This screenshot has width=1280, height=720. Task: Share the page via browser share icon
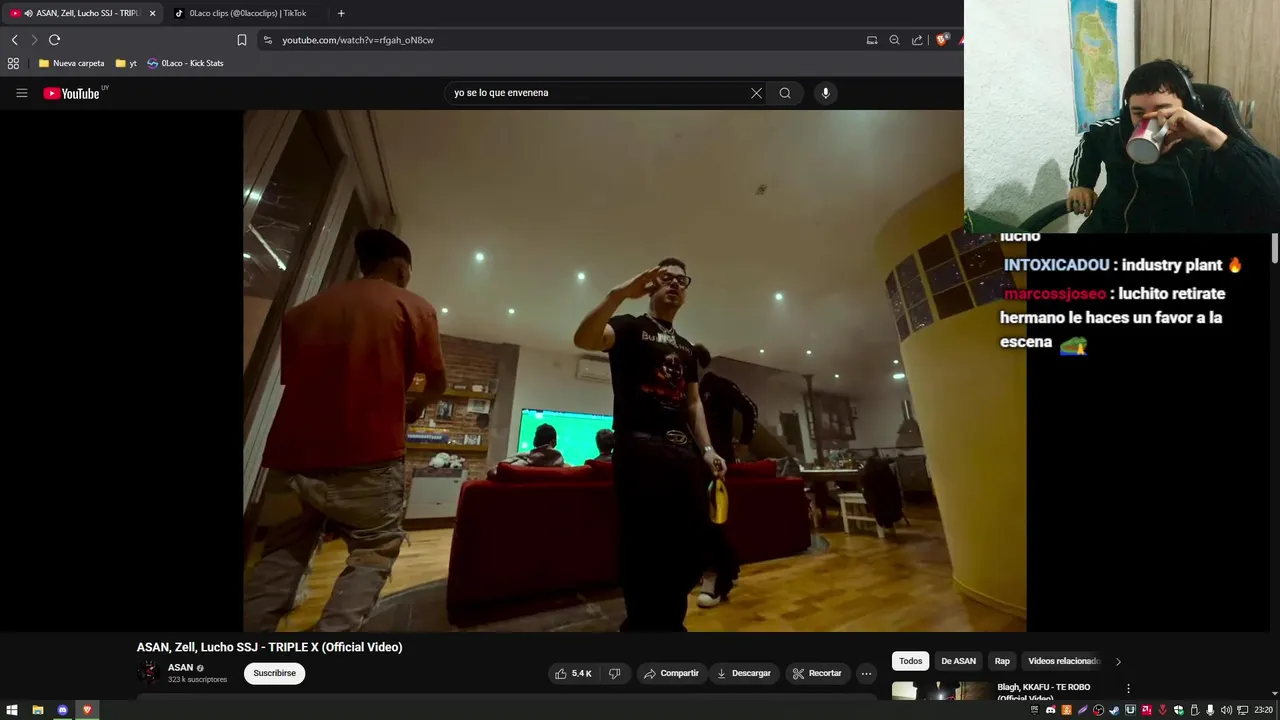click(x=917, y=40)
